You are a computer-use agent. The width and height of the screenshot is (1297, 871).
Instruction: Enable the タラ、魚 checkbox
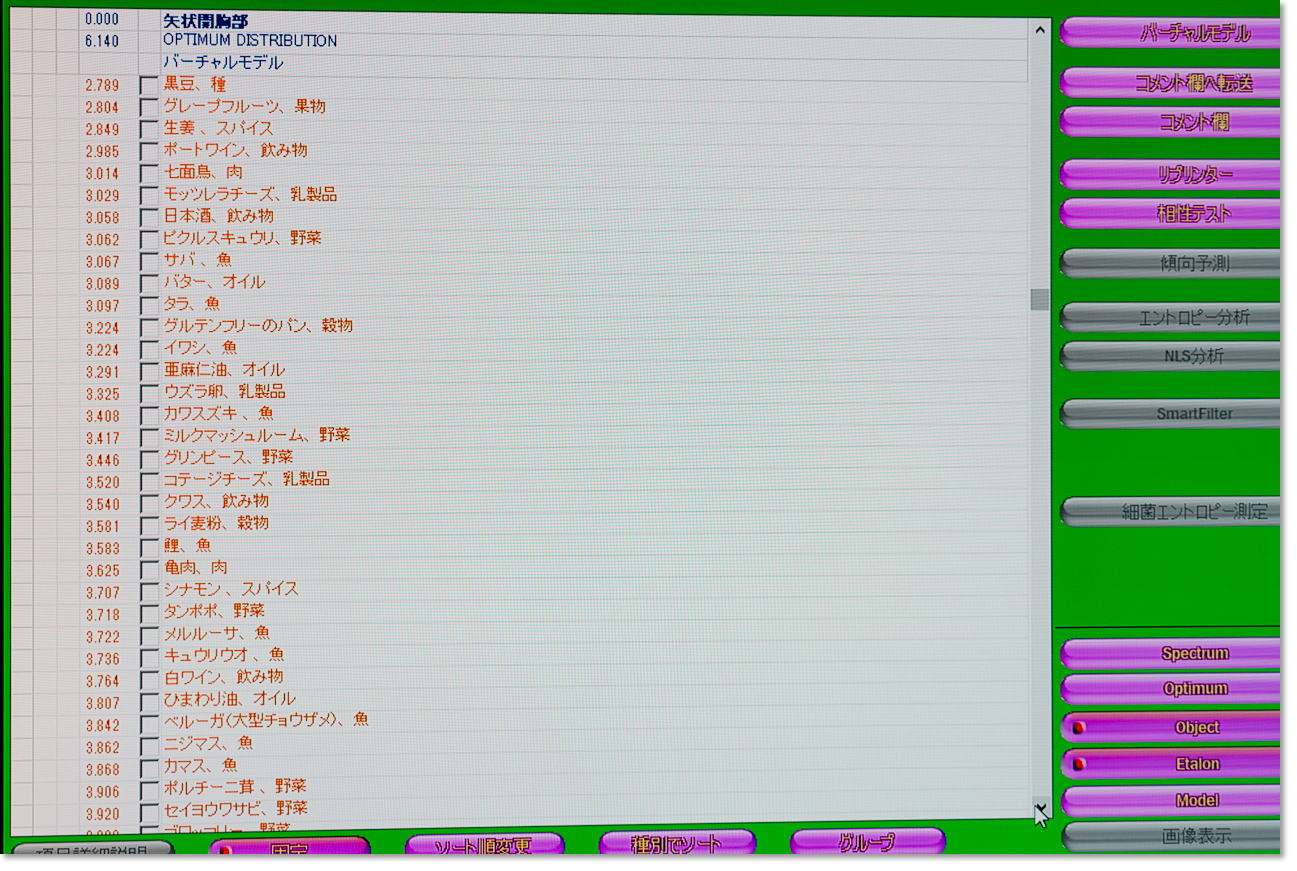(149, 306)
